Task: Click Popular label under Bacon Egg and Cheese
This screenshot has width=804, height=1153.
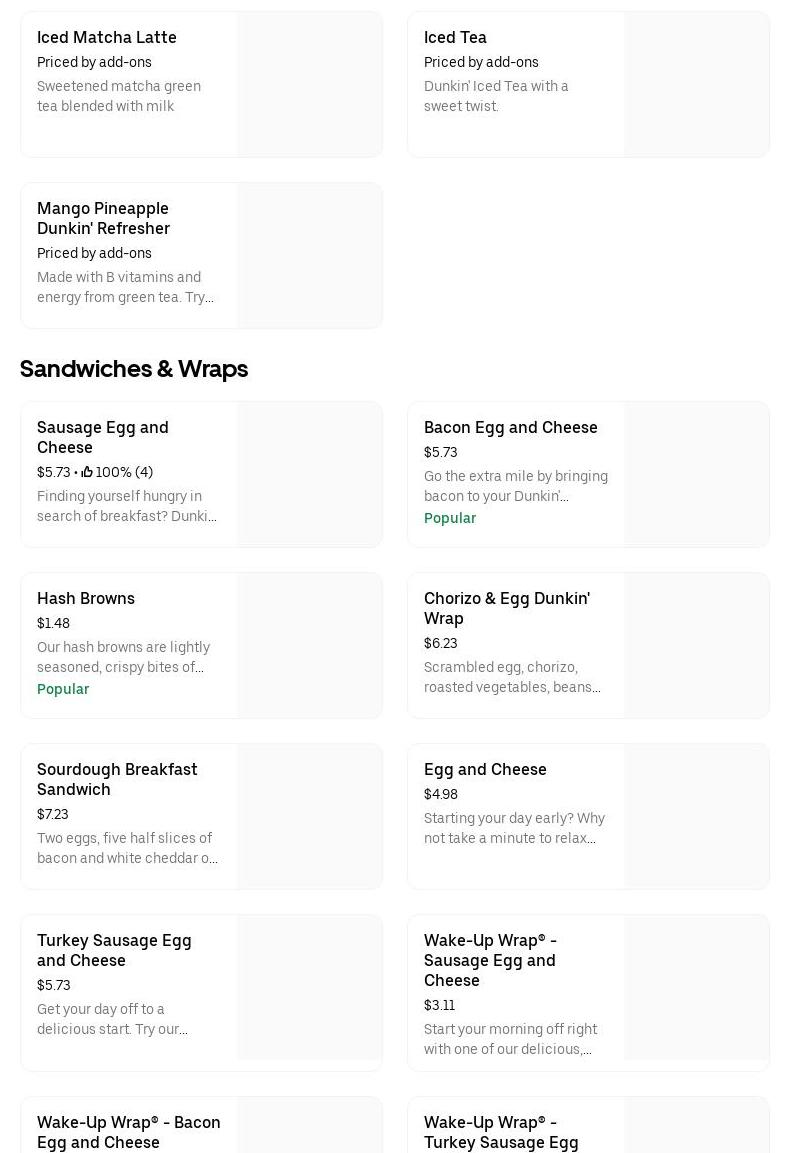Action: coord(450,518)
